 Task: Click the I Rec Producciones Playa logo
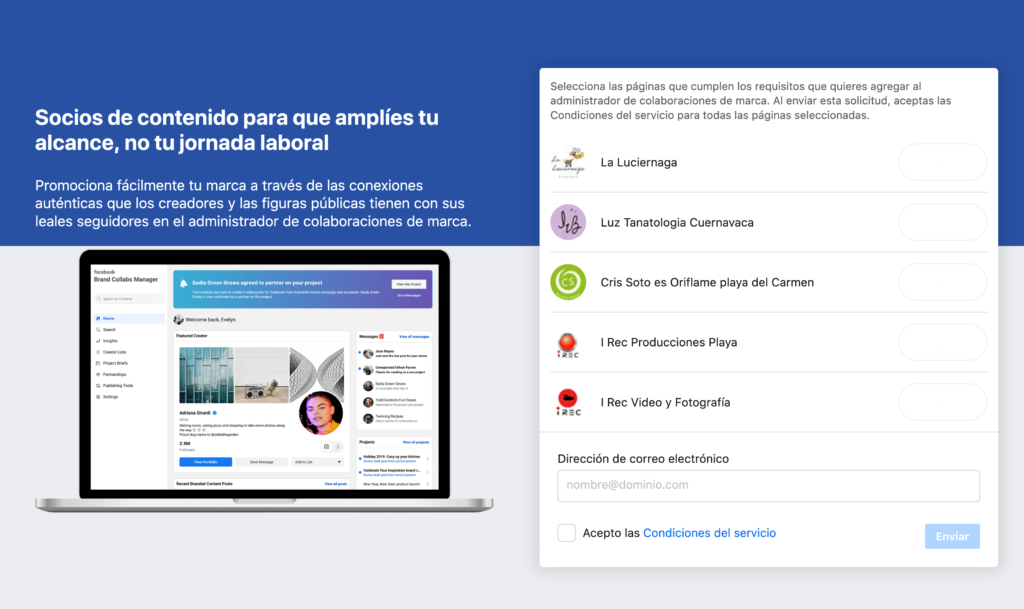tap(568, 342)
